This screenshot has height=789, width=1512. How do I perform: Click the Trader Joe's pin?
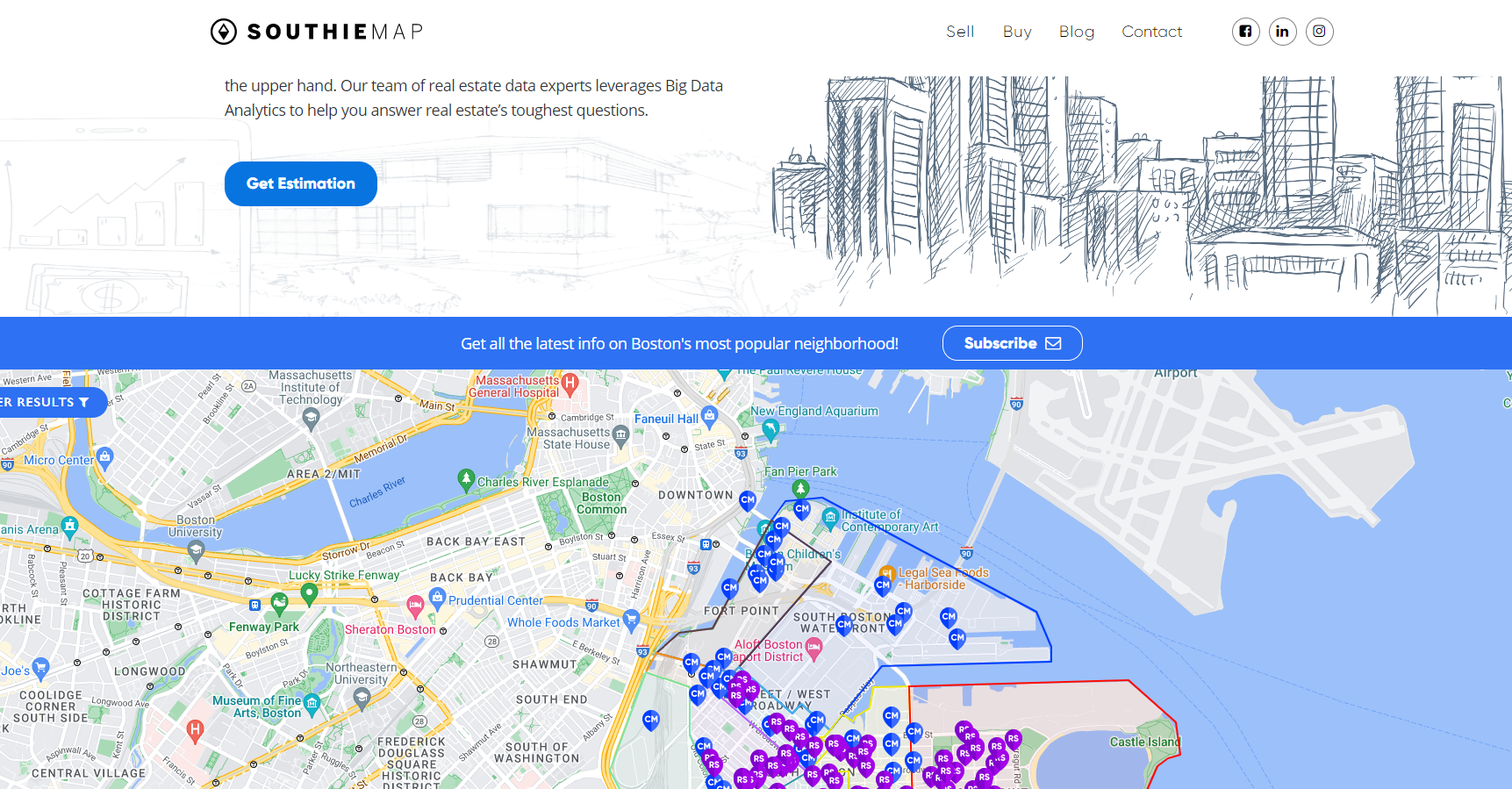pyautogui.click(x=40, y=667)
